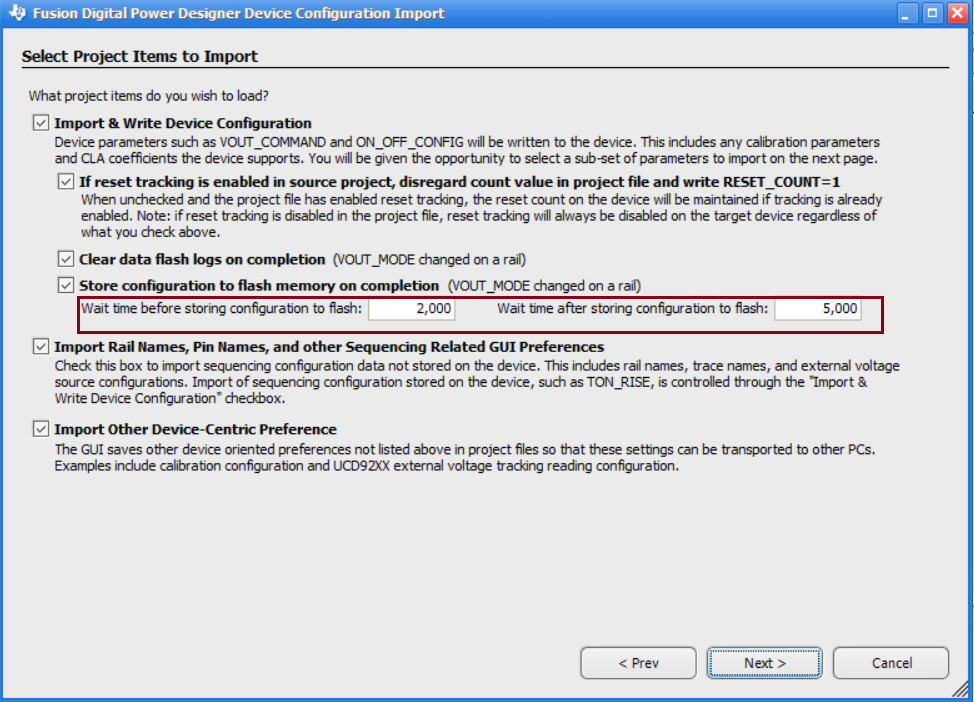Disable Clear data flash logs on completion
Image resolution: width=974 pixels, height=702 pixels.
[x=66, y=259]
